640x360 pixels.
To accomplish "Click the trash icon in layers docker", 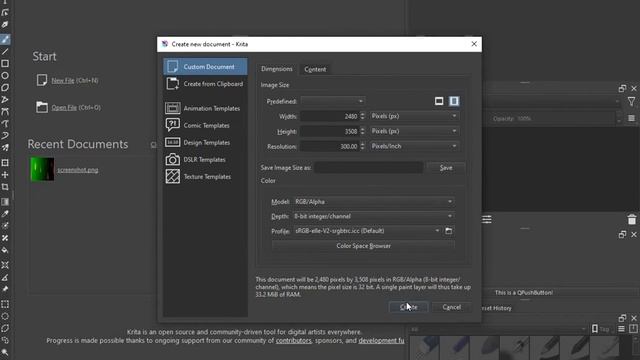I will click(632, 219).
